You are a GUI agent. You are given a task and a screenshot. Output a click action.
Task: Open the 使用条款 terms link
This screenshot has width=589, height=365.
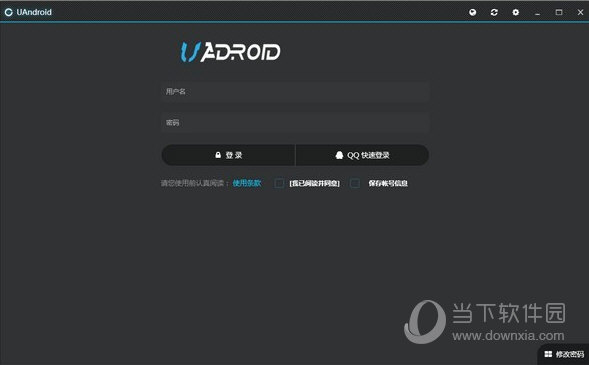point(247,183)
